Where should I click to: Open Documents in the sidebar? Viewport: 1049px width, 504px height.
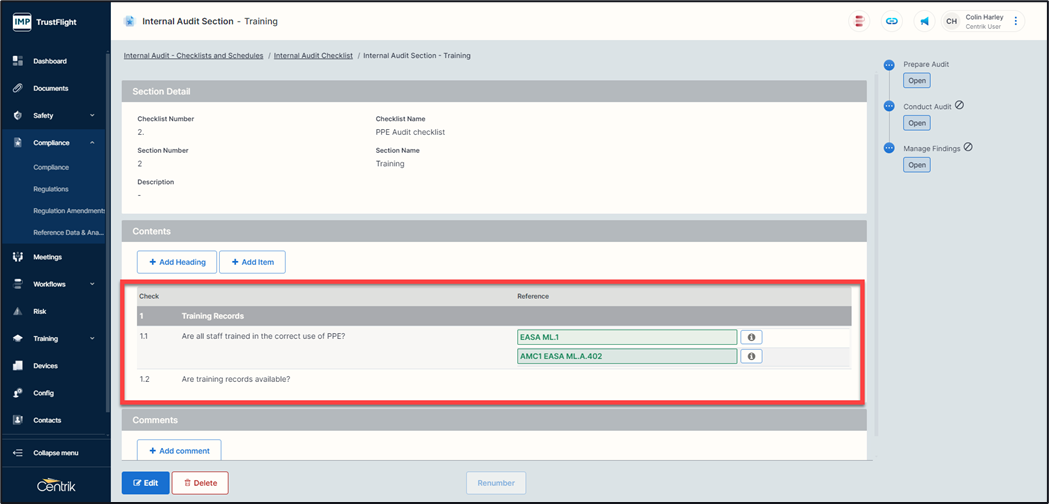50,88
